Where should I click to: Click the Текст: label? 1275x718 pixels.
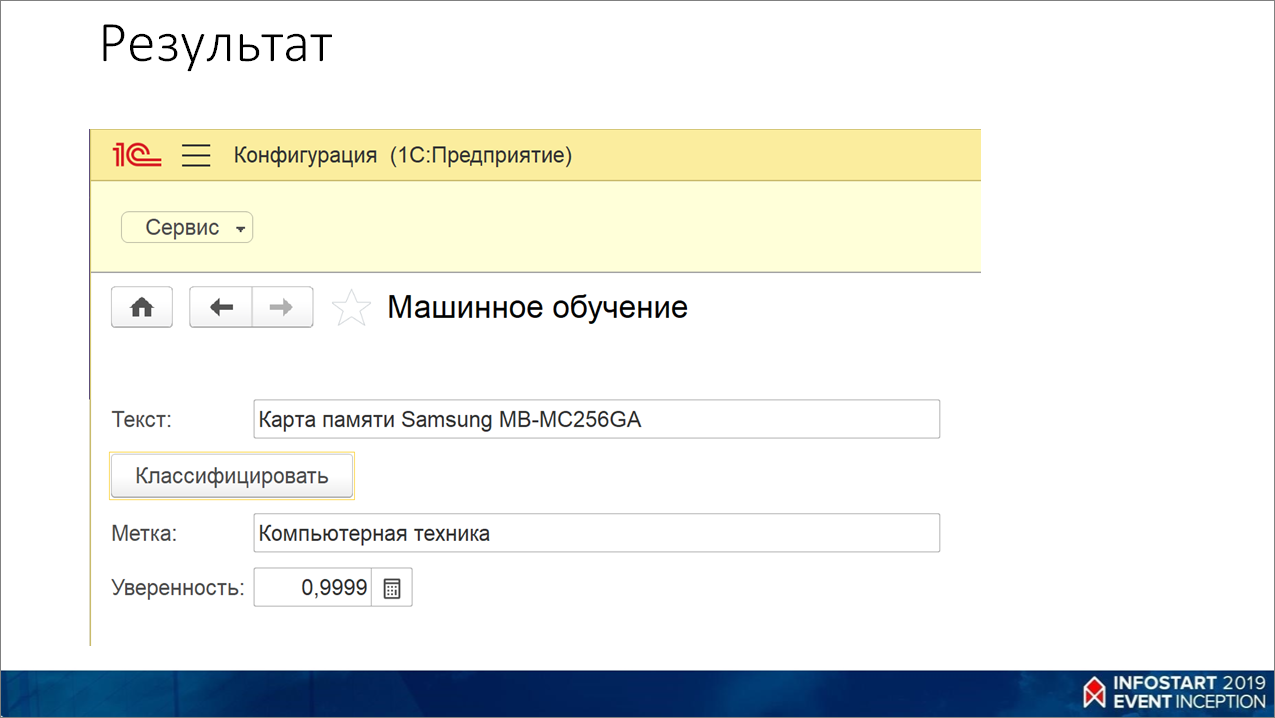tap(142, 419)
